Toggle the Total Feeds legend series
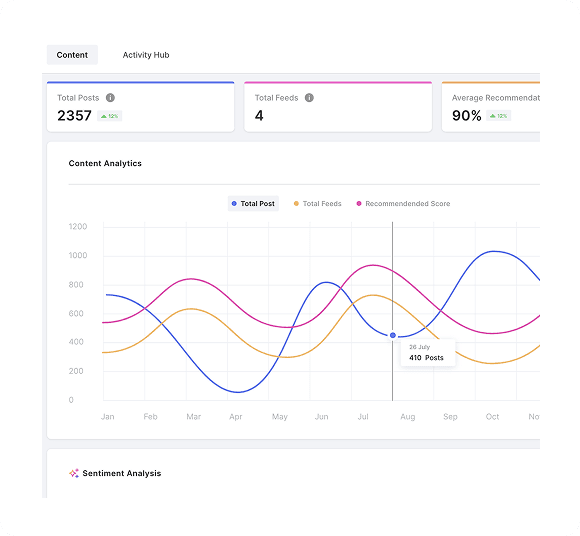 click(x=317, y=203)
